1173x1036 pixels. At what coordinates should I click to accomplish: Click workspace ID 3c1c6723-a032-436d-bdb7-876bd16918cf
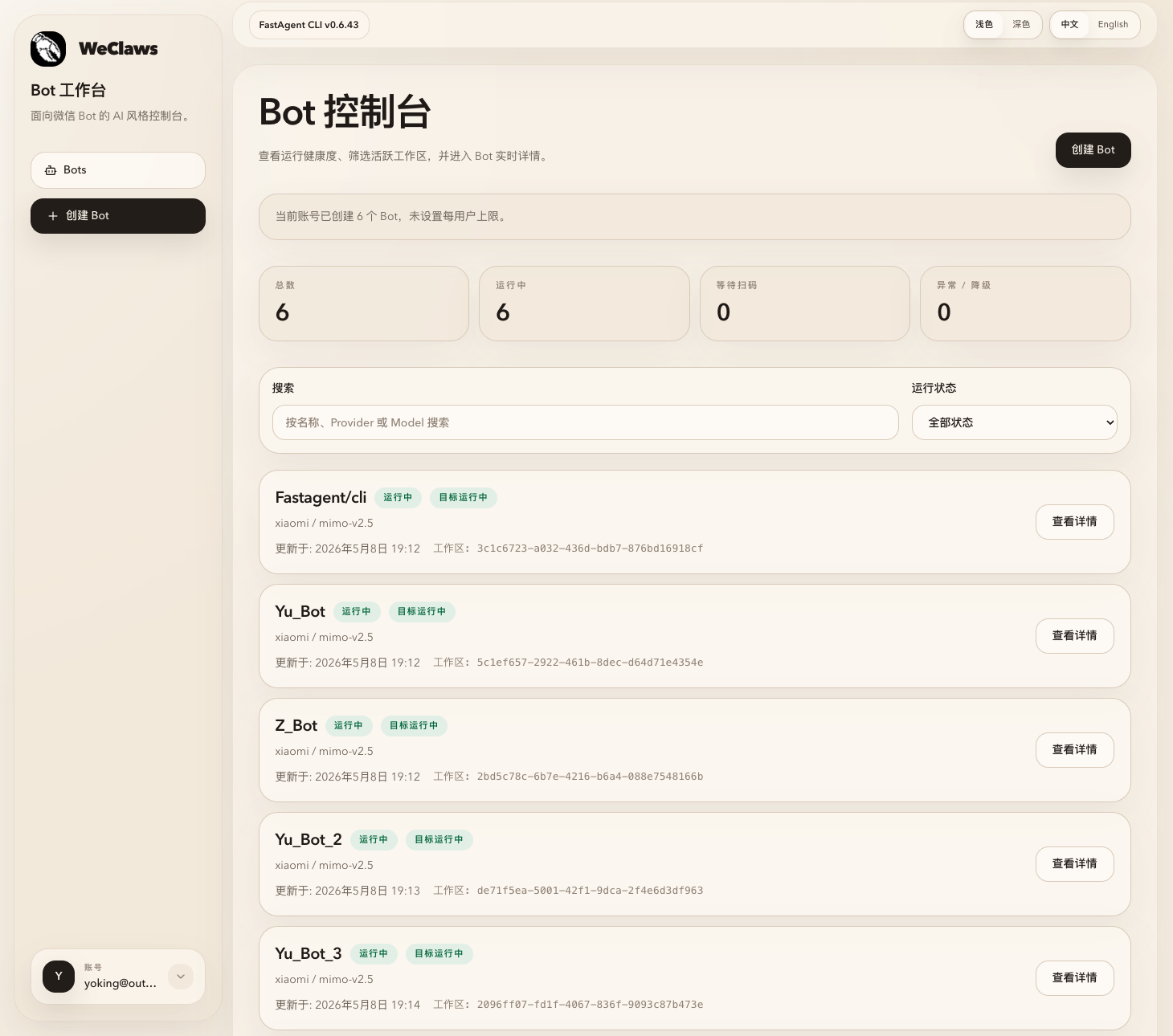coord(590,549)
